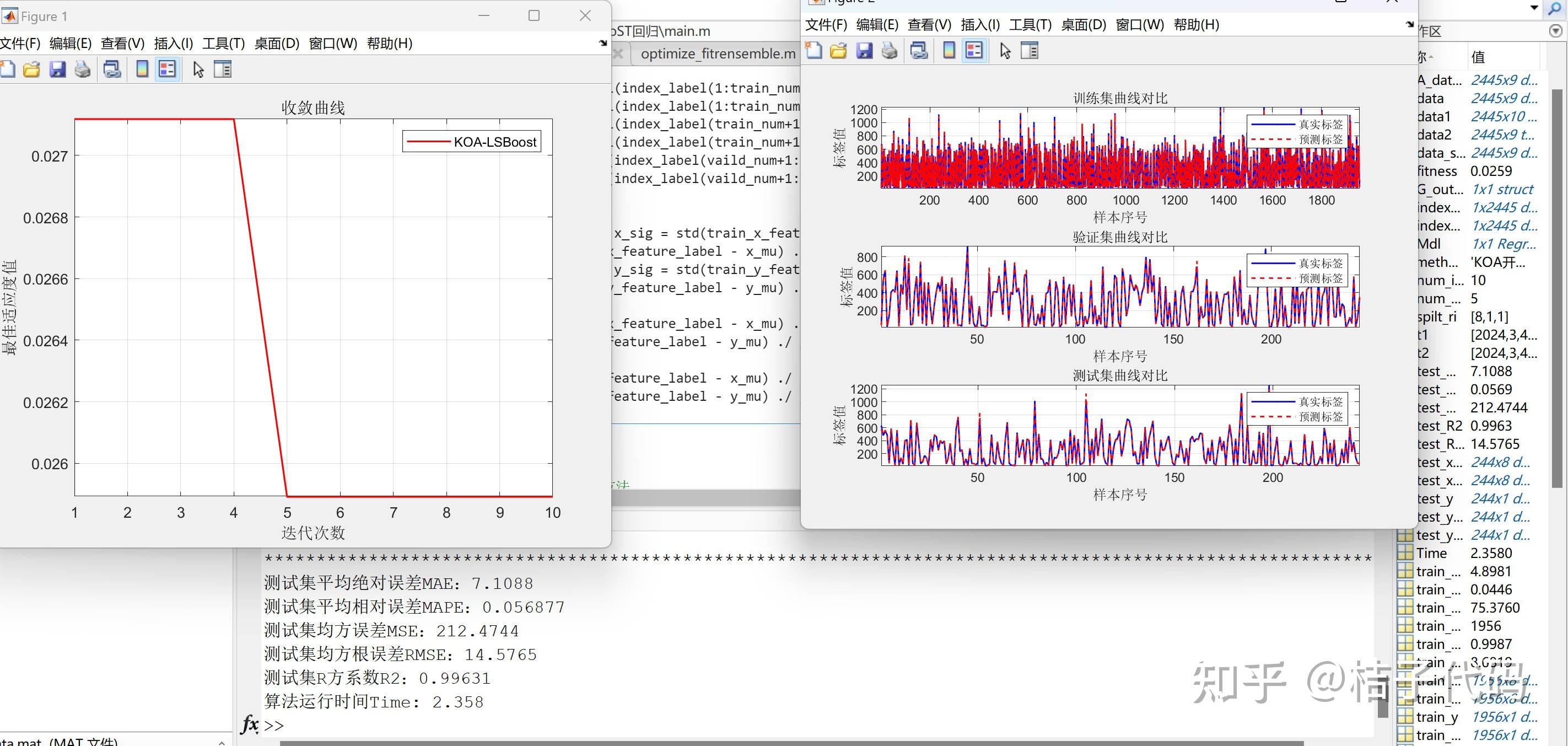The image size is (1568, 746).
Task: Toggle Edit Plot arrow tool in Figure 2
Action: pos(1005,51)
